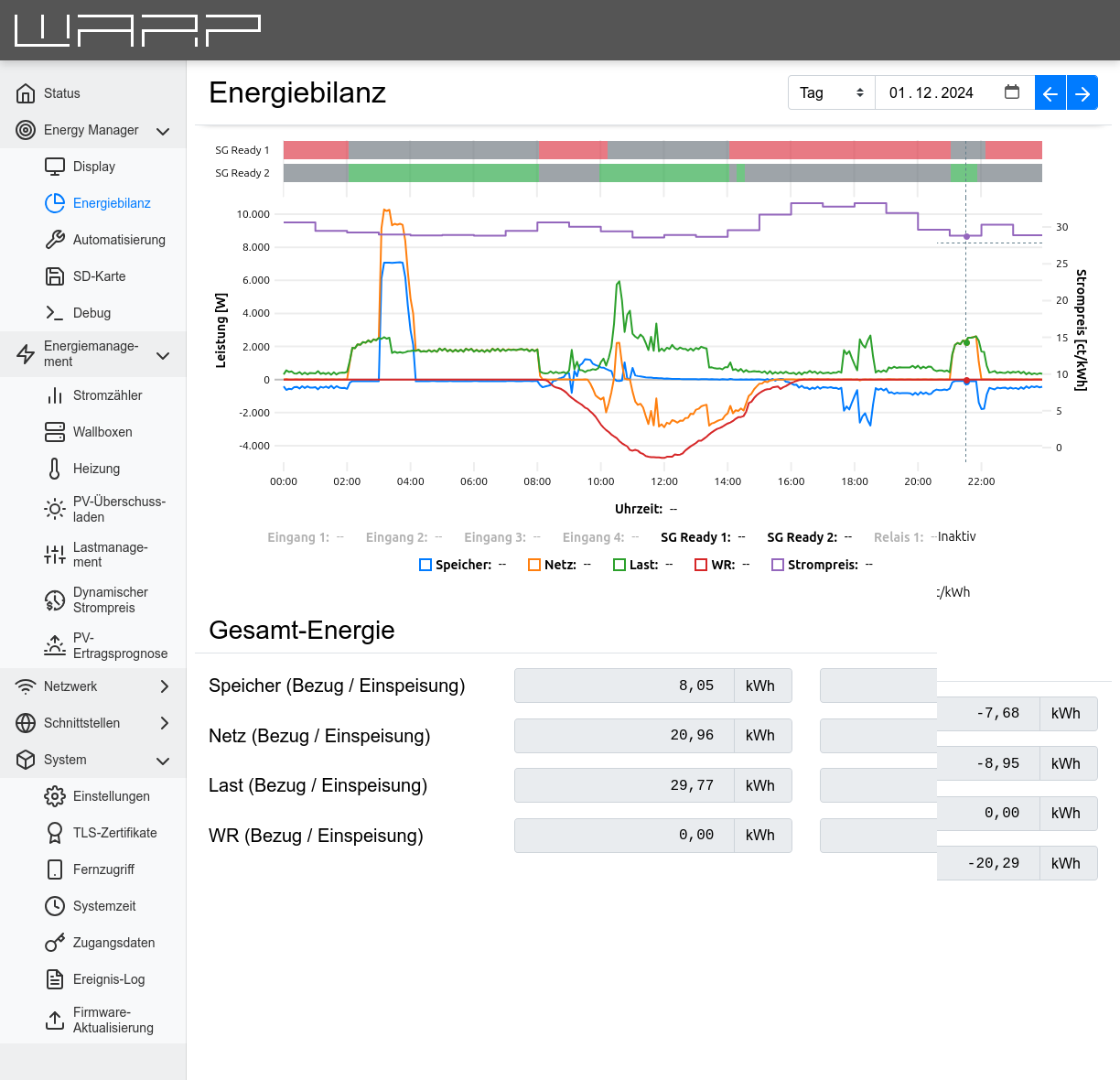The image size is (1120, 1080).
Task: Select the Wallboxen section
Action: click(102, 432)
